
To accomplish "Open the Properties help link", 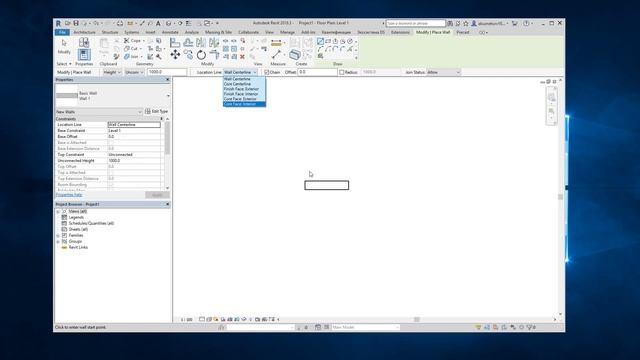I will (x=69, y=195).
